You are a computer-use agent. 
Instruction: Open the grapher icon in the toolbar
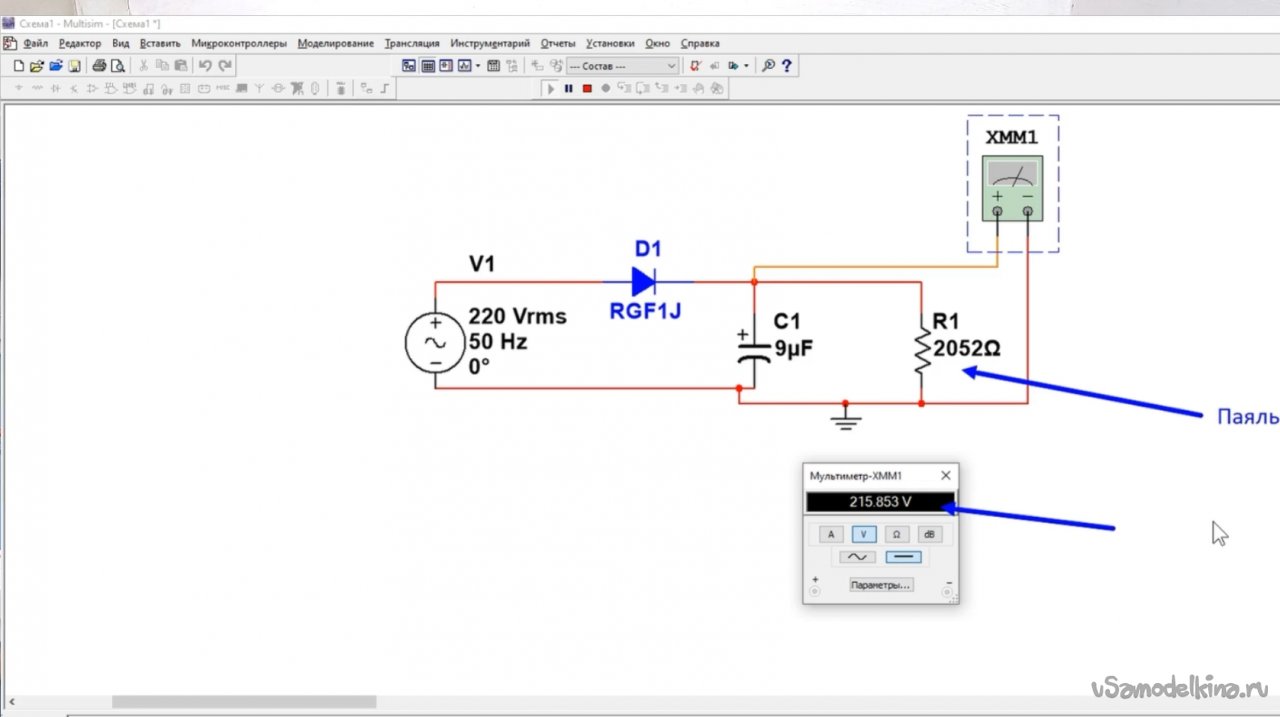coord(463,66)
